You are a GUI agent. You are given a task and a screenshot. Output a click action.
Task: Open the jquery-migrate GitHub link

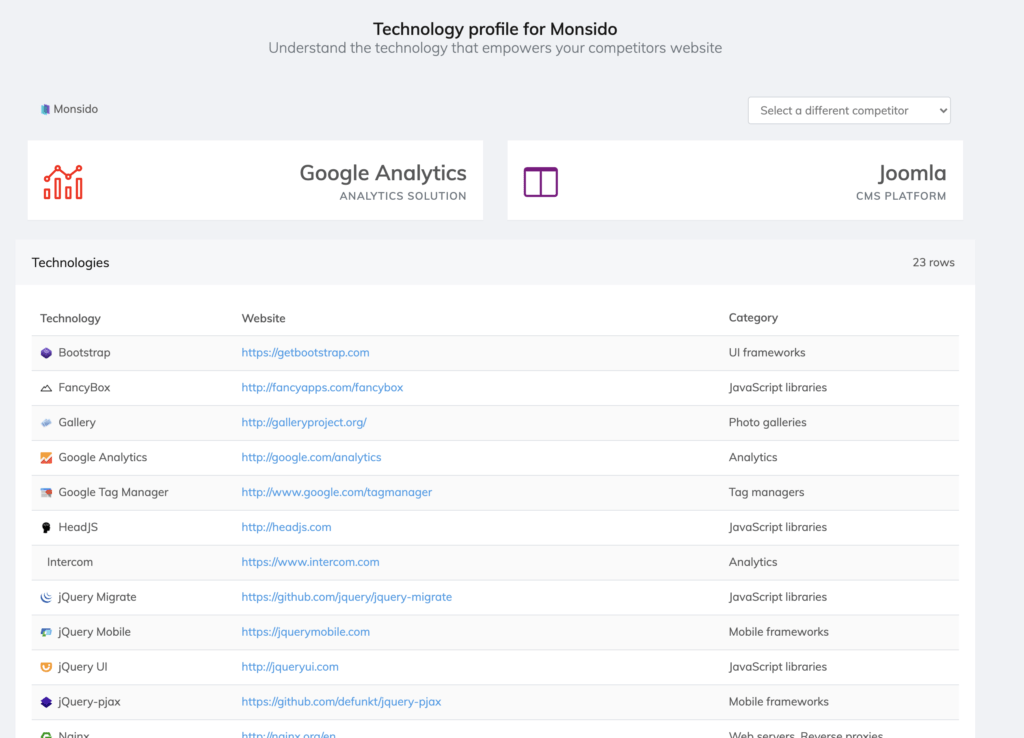346,597
